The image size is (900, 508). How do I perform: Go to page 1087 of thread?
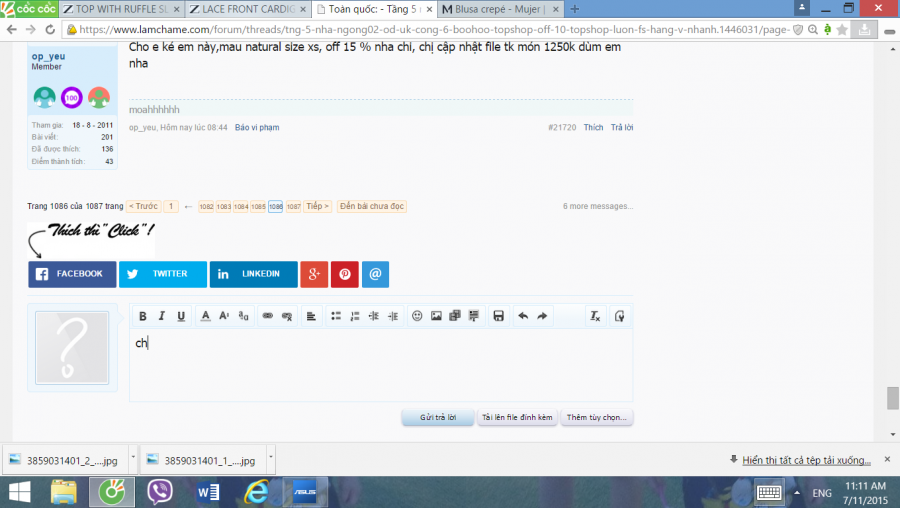click(293, 206)
